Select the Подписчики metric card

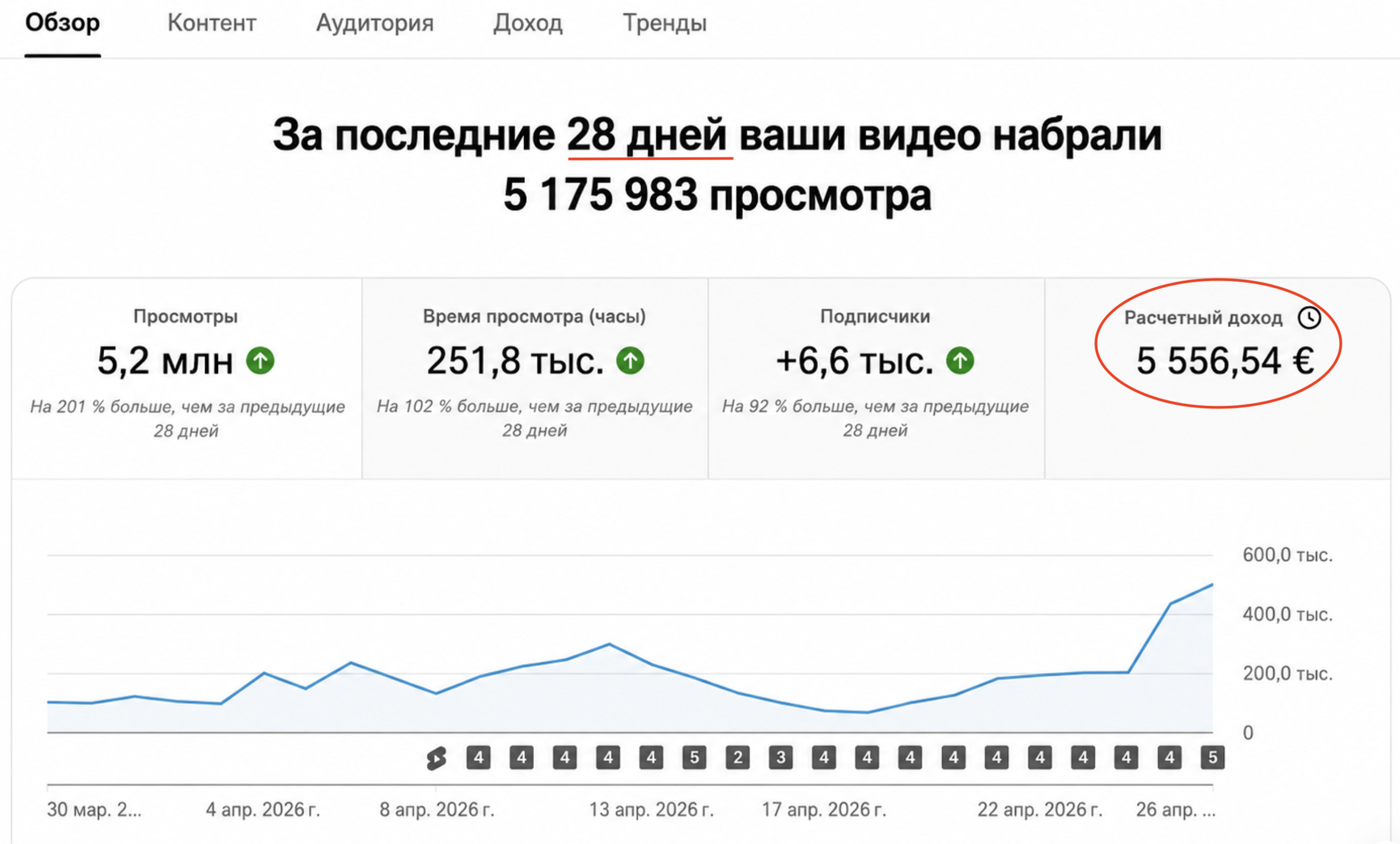tap(876, 378)
